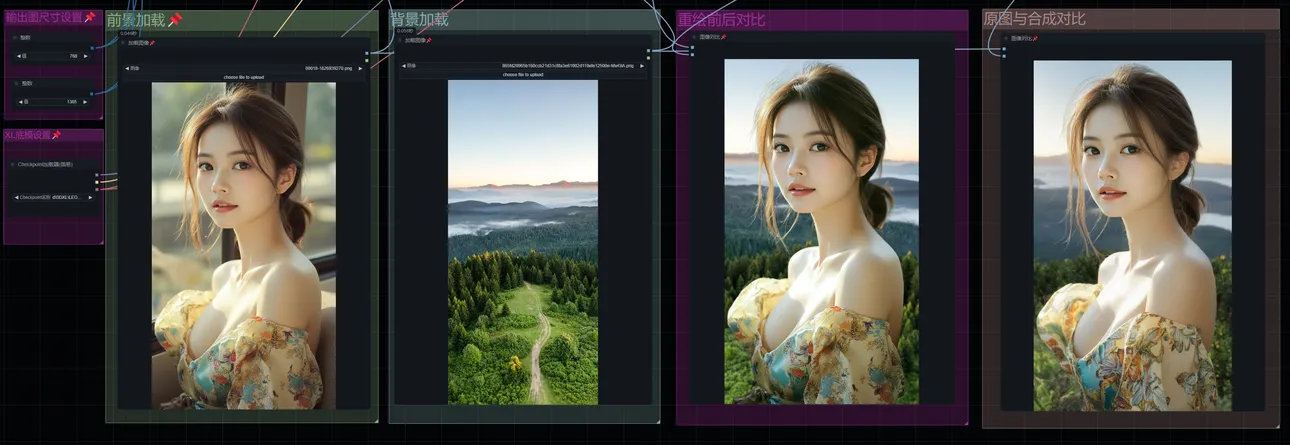This screenshot has height=445, width=1290.
Task: Collapse 图像对比 node in 重绘前后对比 group
Action: pos(693,37)
